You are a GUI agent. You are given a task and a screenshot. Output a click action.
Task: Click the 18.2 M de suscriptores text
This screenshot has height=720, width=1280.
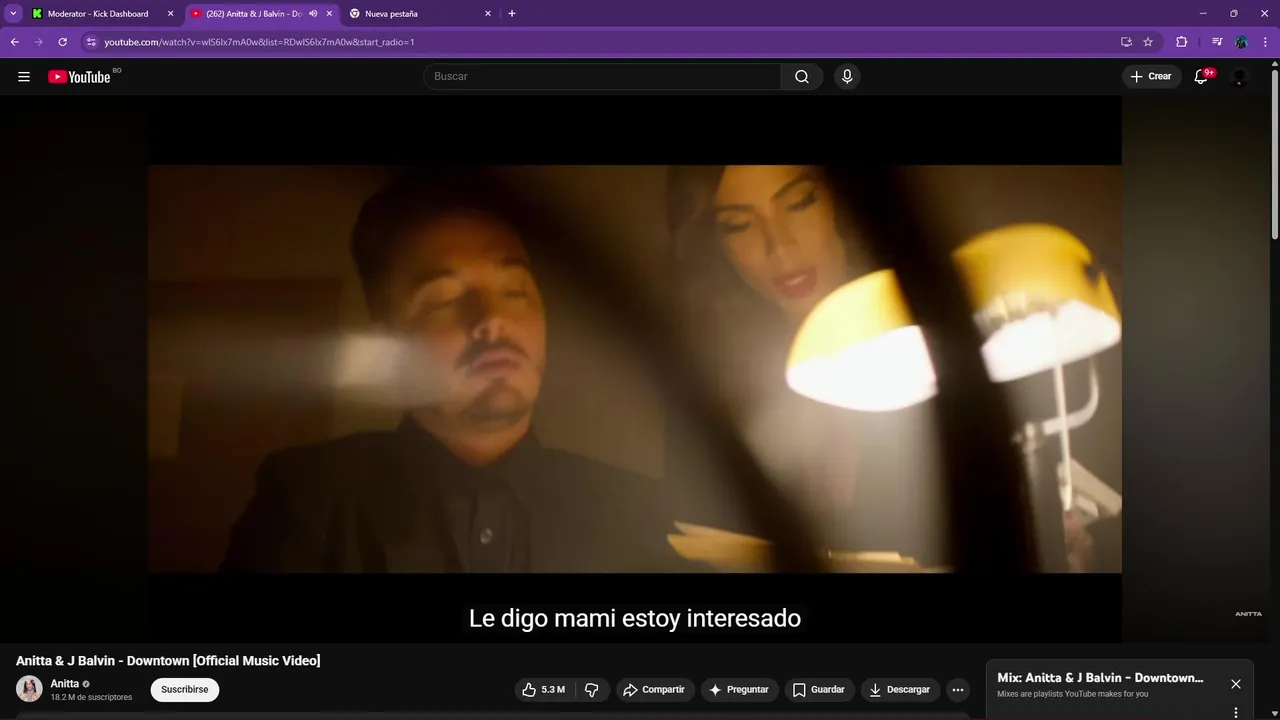(91, 697)
